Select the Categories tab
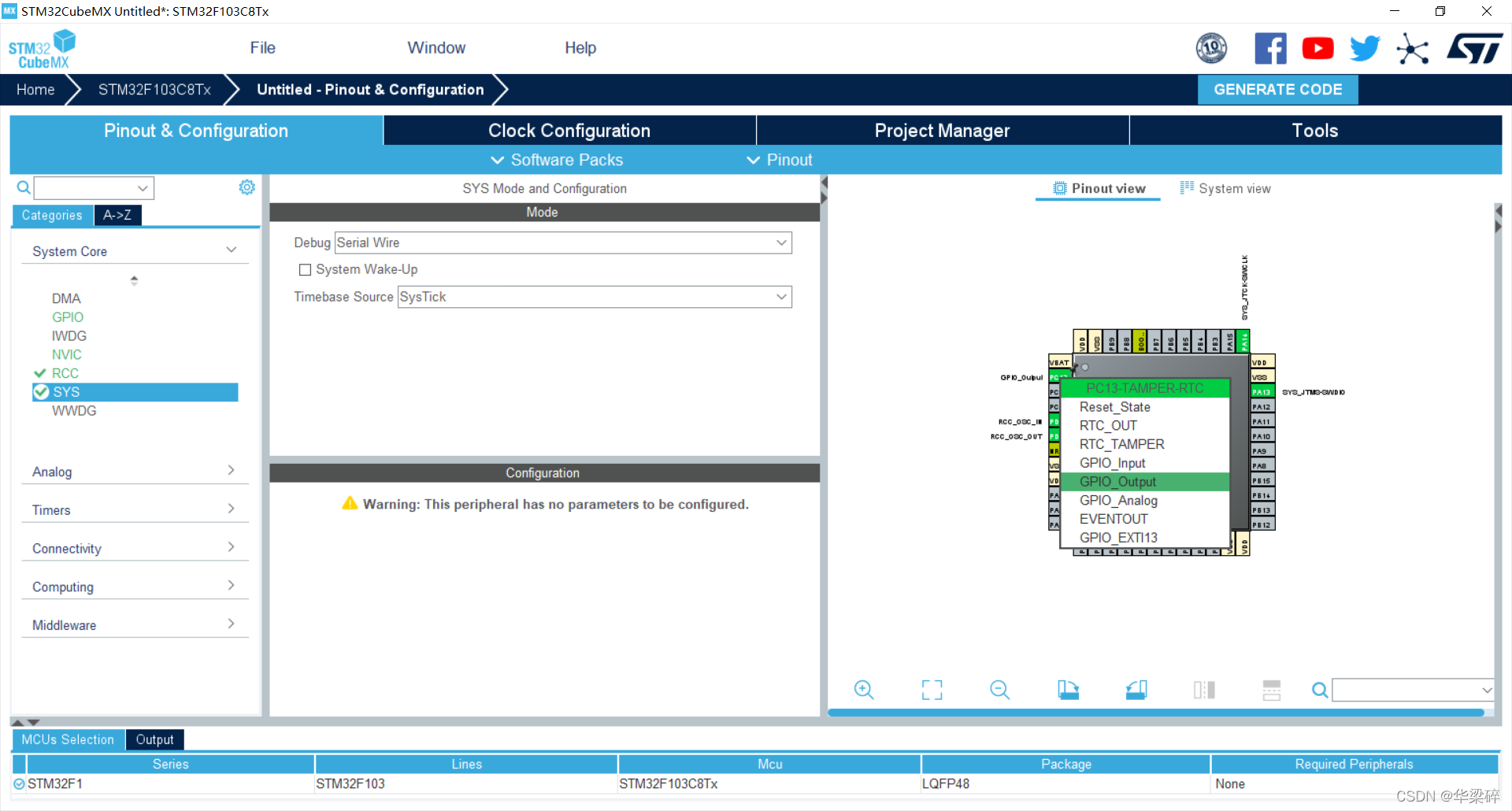The width and height of the screenshot is (1512, 811). (x=52, y=215)
